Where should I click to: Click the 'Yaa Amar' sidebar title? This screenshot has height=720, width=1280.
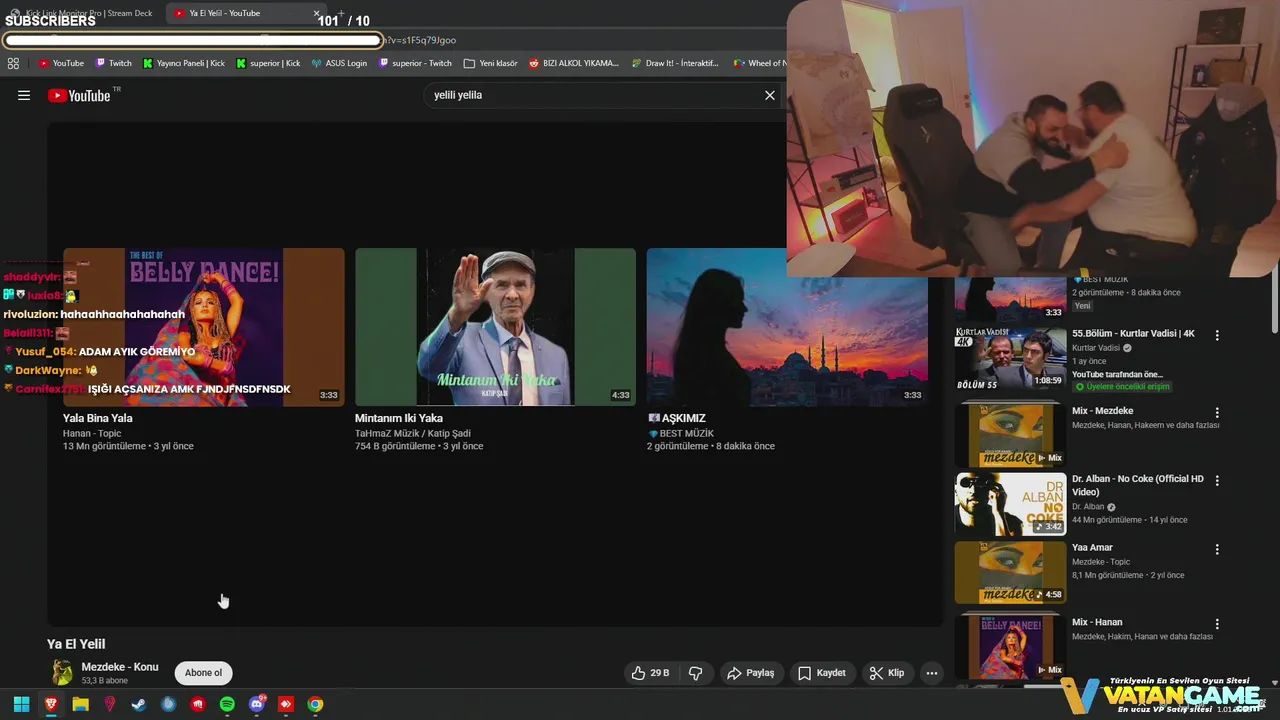(1092, 547)
